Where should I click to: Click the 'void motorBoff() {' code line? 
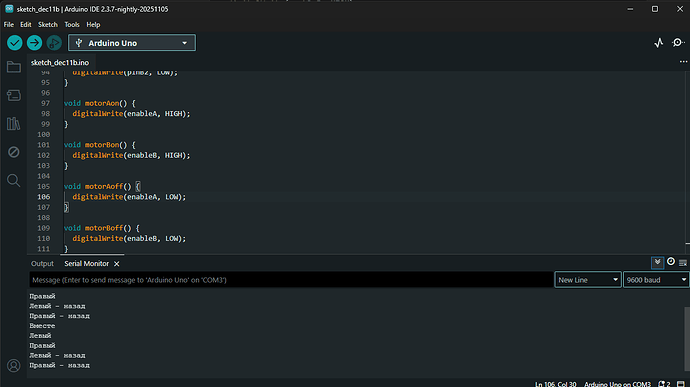(x=102, y=228)
